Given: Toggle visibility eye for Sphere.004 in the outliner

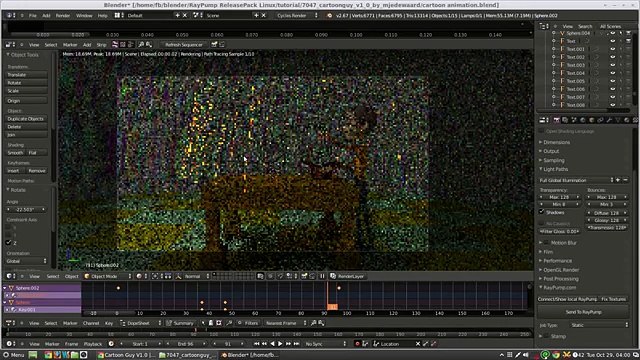Looking at the screenshot, I should click(613, 33).
